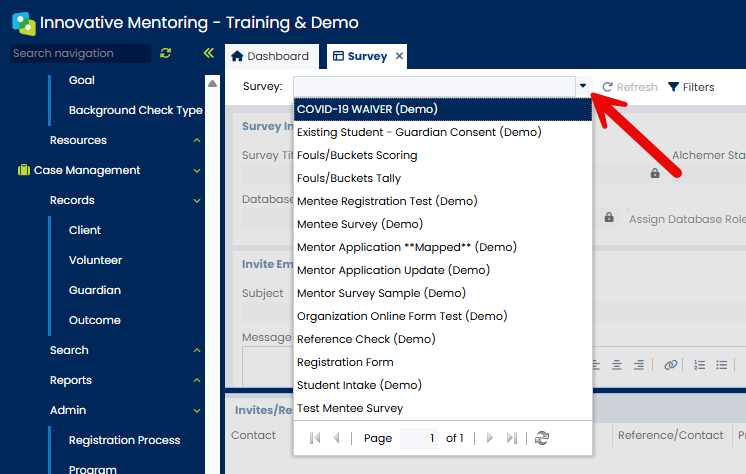Jump to last page in dropdown pager
This screenshot has height=474, width=746.
[512, 438]
